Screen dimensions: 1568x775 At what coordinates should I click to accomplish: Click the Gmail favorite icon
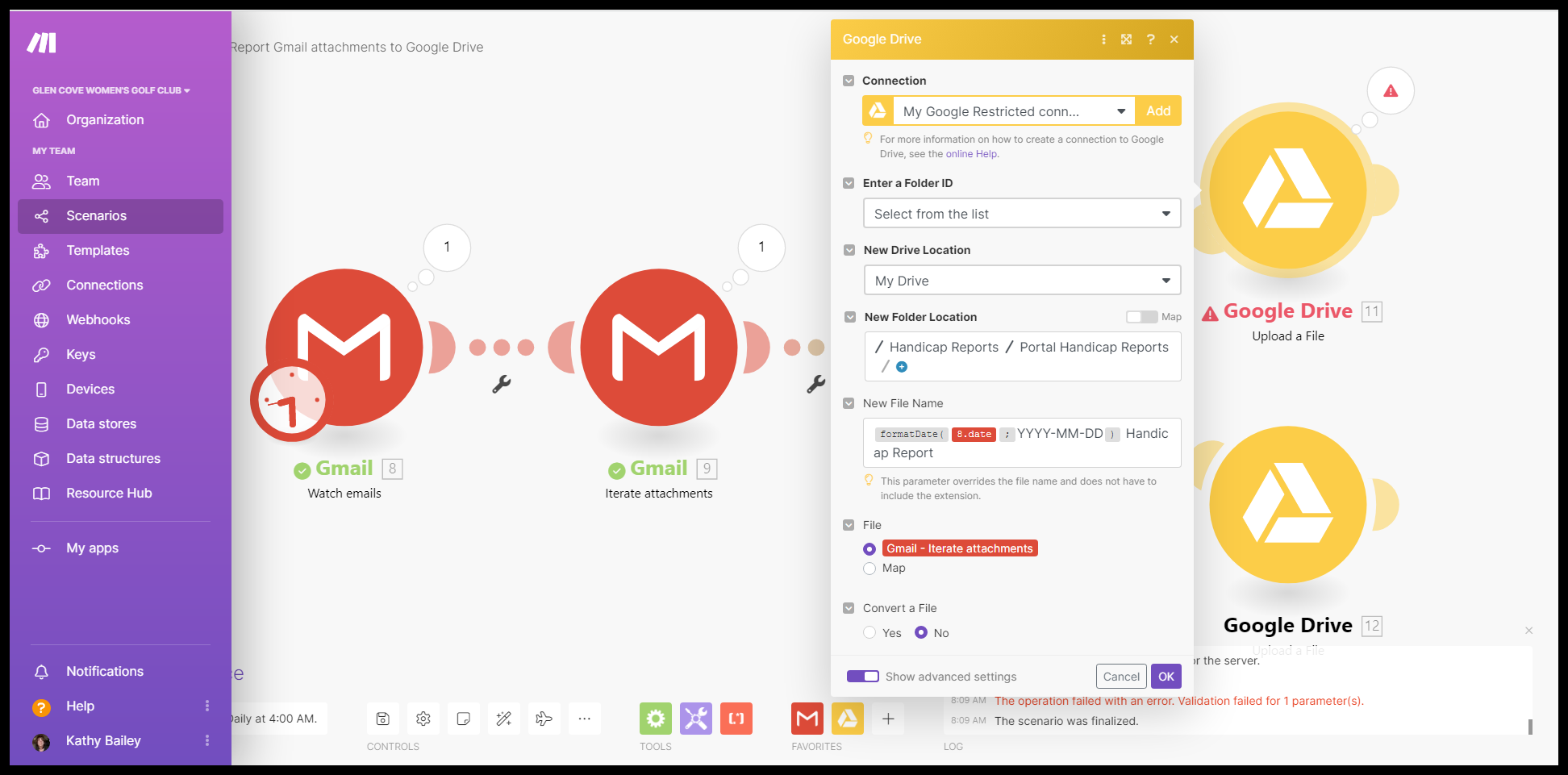[x=807, y=719]
